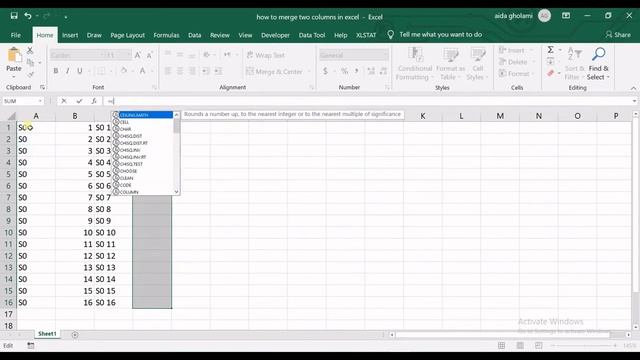The image size is (640, 360).
Task: Open Insert Function via the fx icon
Action: tap(94, 101)
